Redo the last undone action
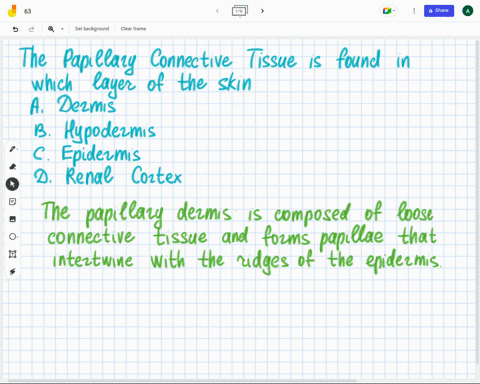This screenshot has height=384, width=480. point(31,29)
